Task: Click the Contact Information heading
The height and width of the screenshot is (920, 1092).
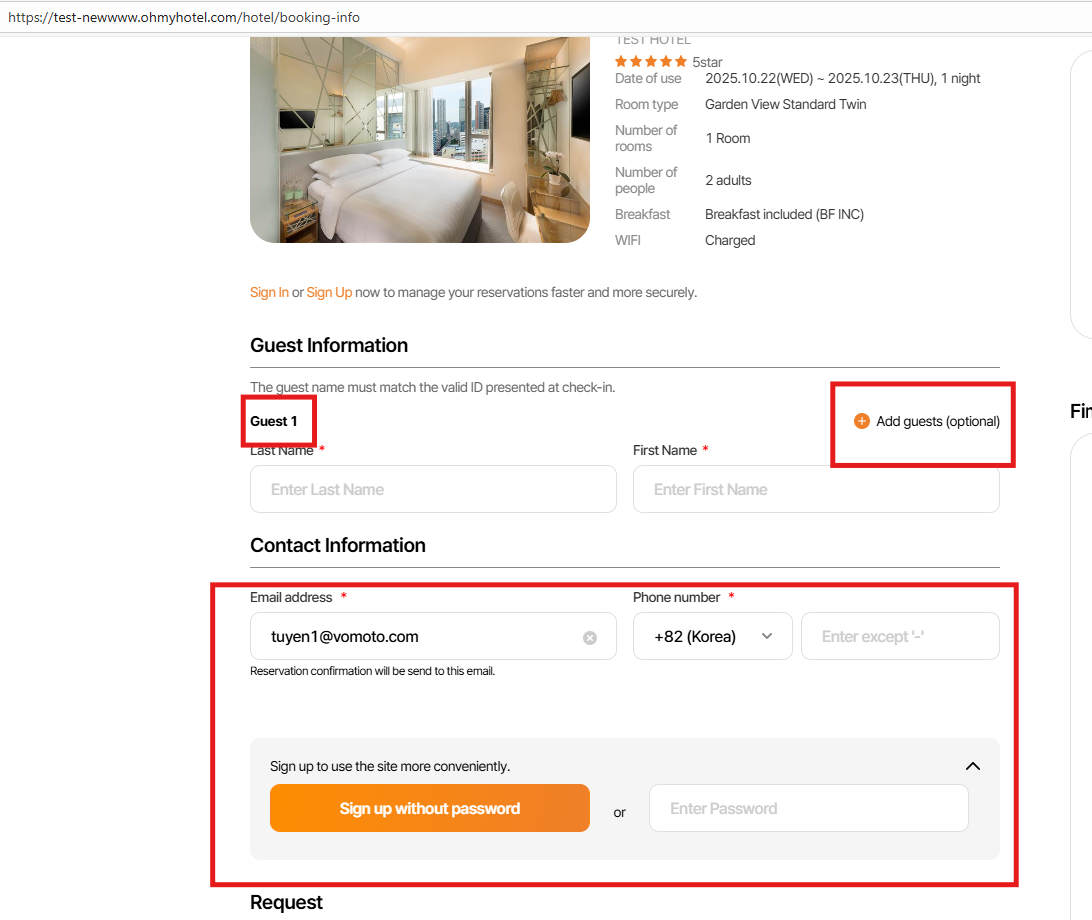Action: click(338, 545)
